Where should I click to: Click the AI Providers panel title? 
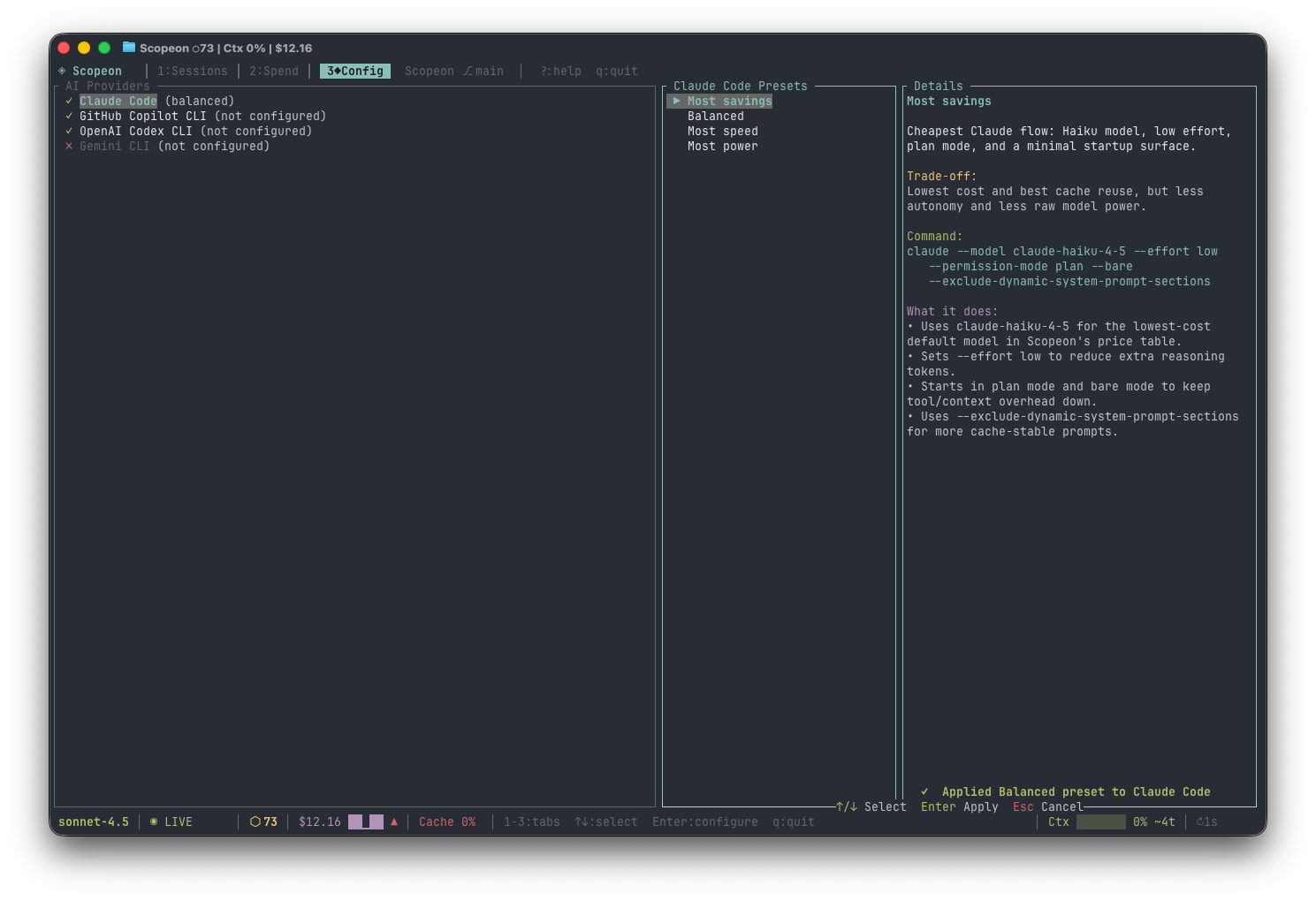pos(108,86)
